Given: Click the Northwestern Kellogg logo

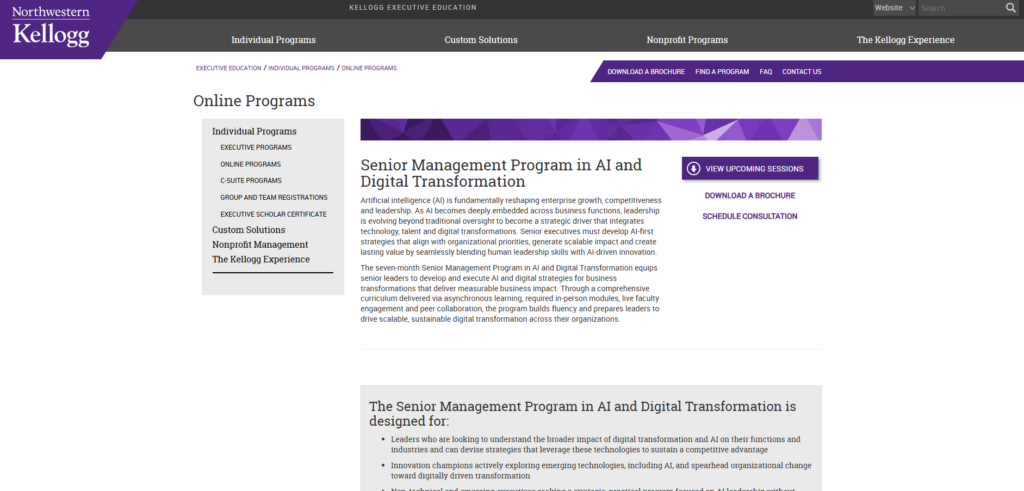Looking at the screenshot, I should (51, 27).
